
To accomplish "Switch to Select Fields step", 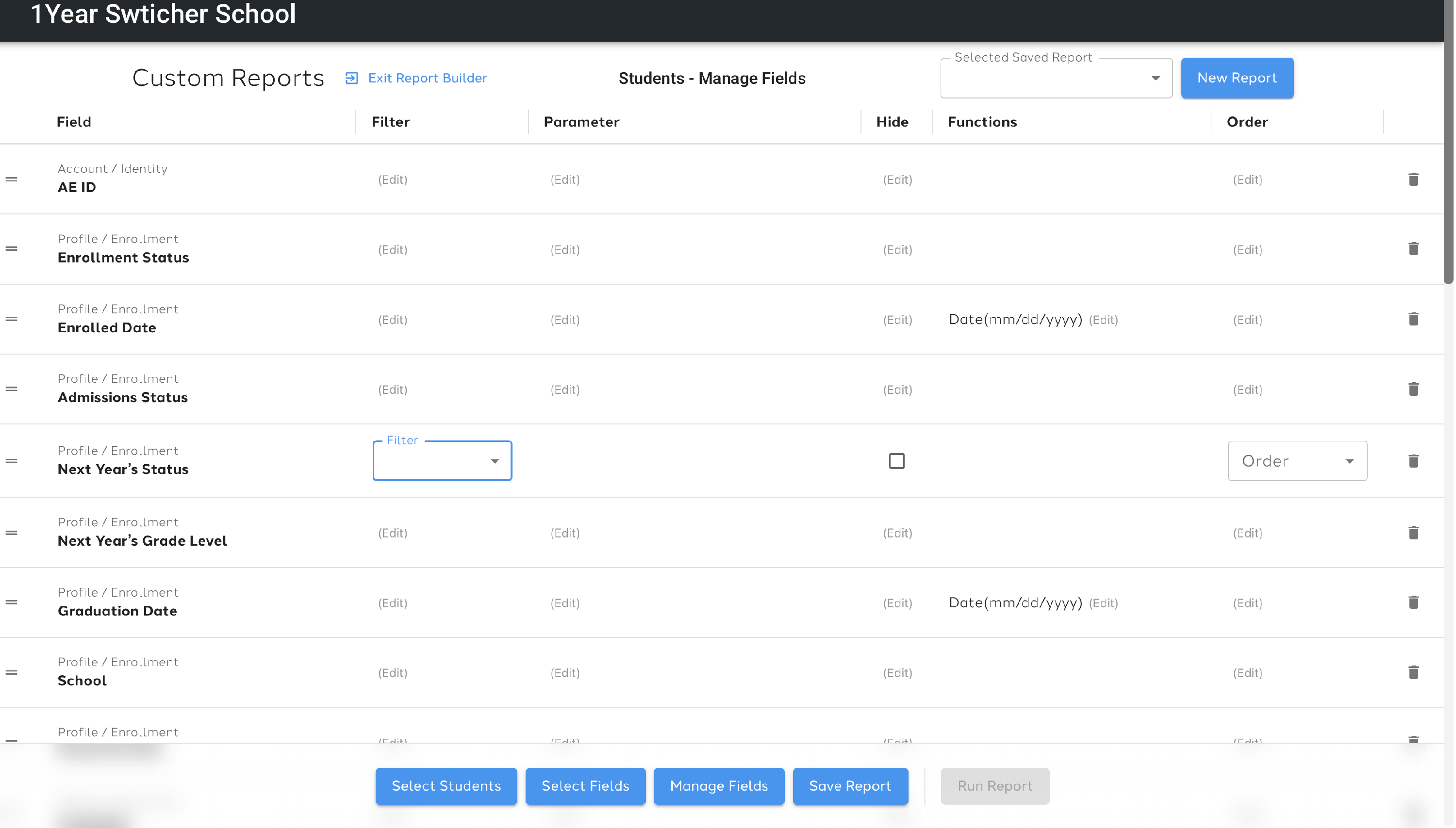I will point(585,786).
